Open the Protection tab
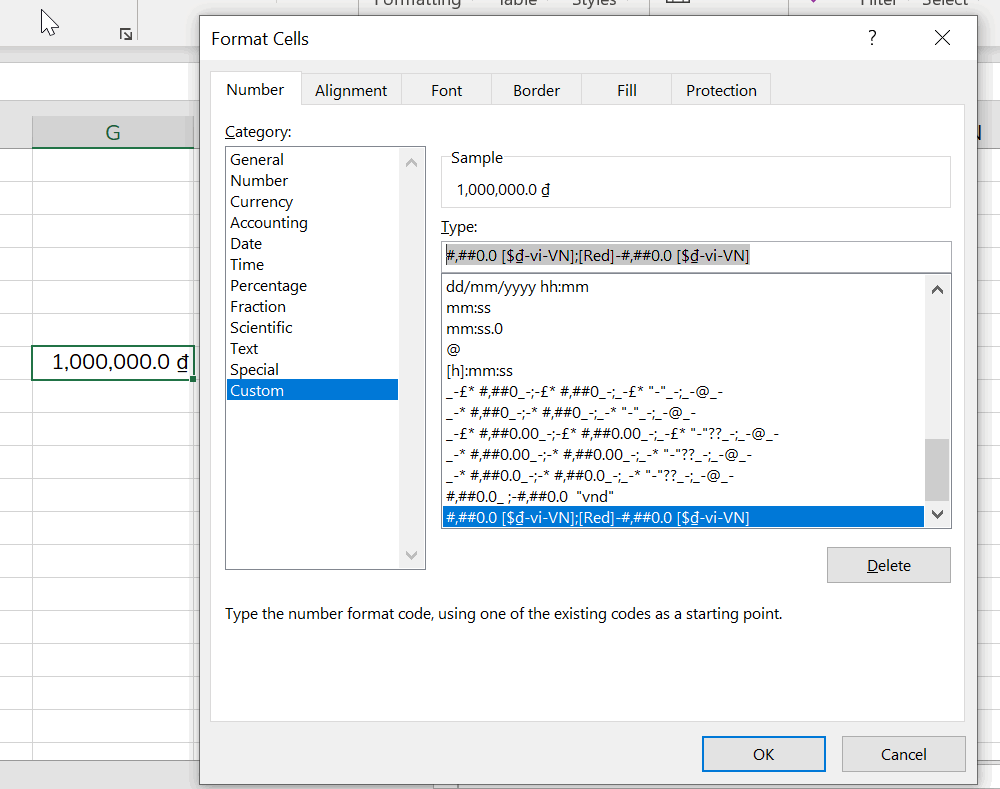 click(721, 91)
